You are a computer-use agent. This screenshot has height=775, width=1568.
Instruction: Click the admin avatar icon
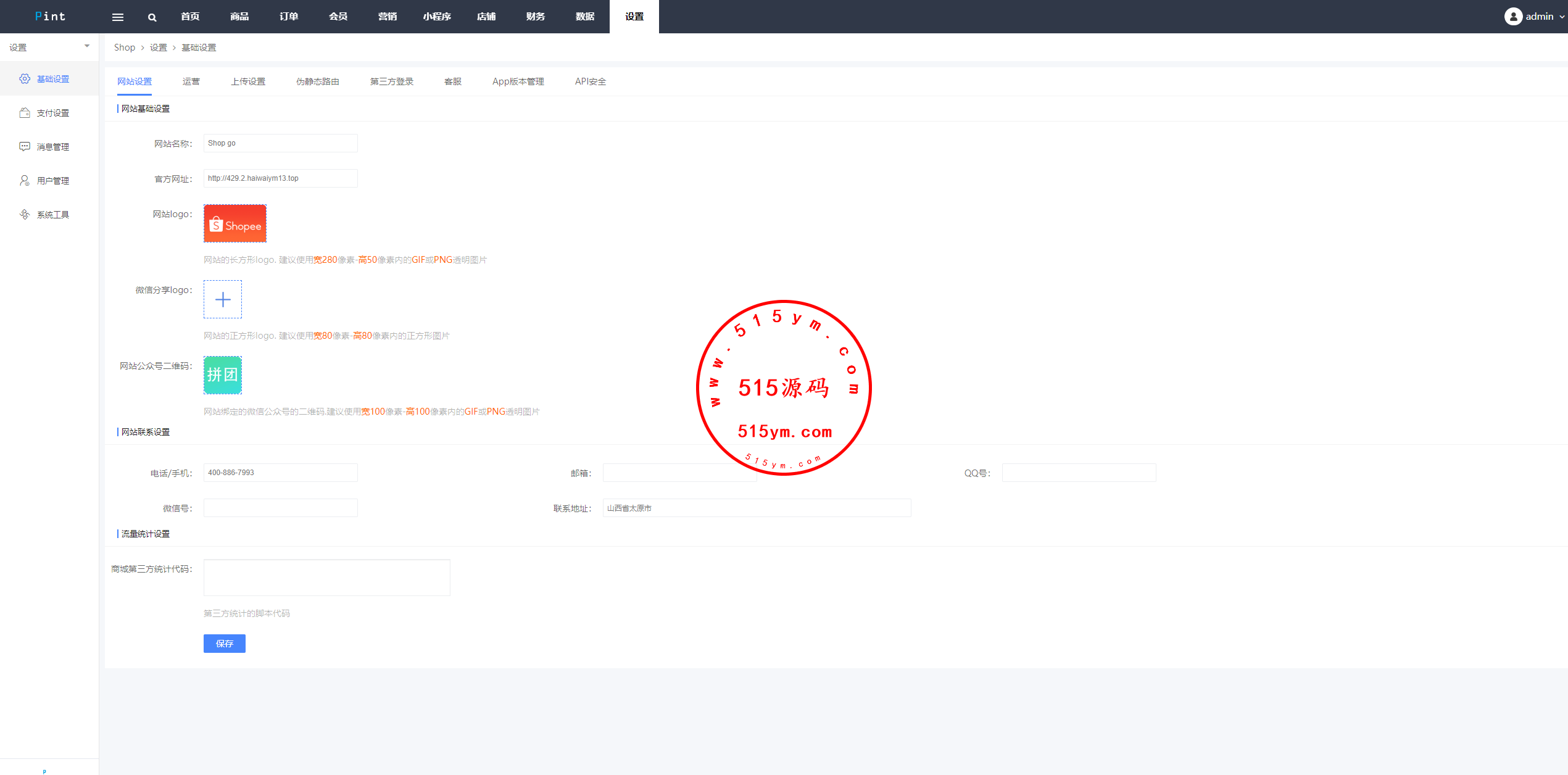tap(1512, 17)
